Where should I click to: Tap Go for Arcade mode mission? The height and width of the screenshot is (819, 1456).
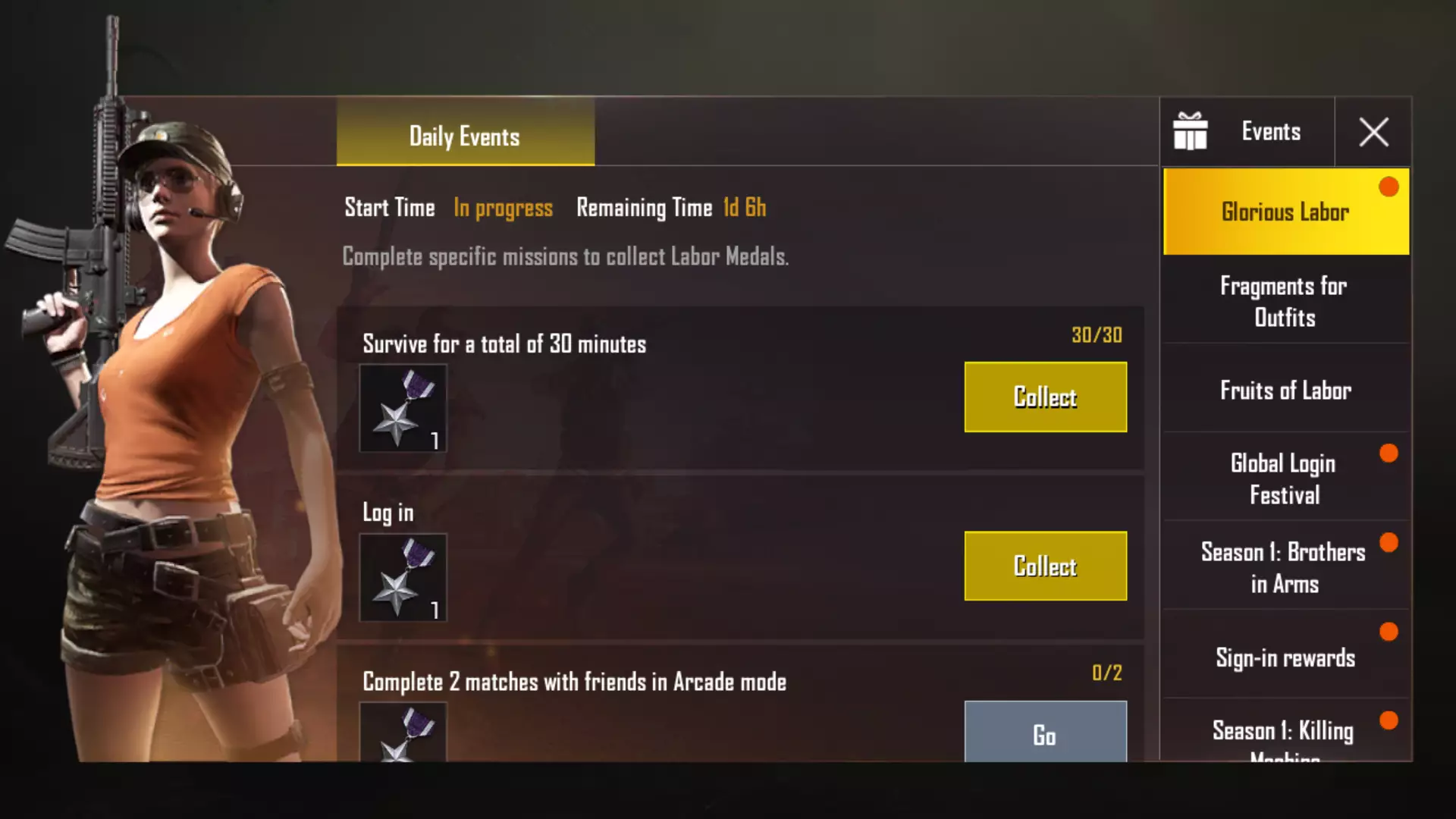1045,732
